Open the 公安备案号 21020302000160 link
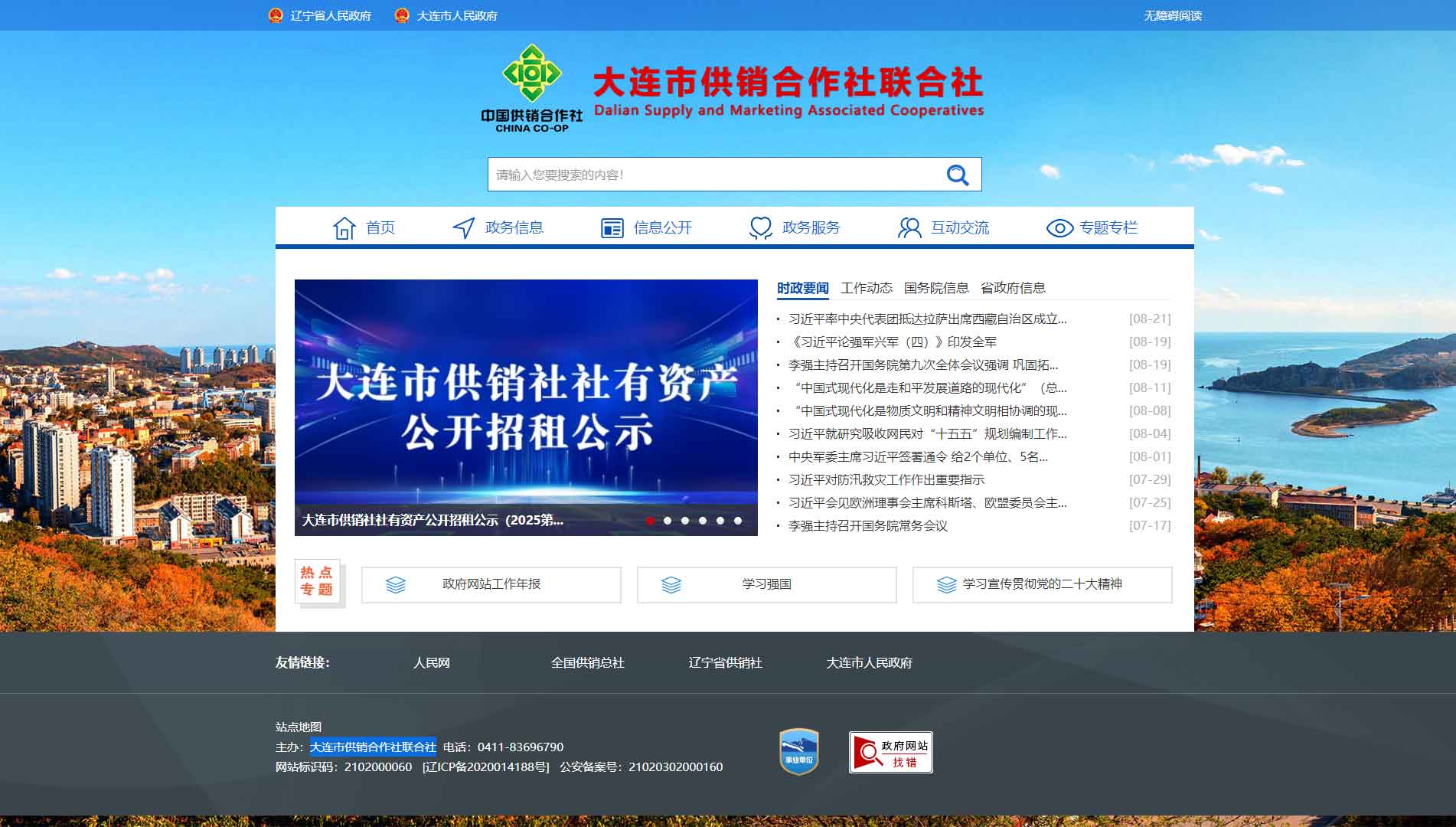The image size is (1456, 827). (x=641, y=767)
